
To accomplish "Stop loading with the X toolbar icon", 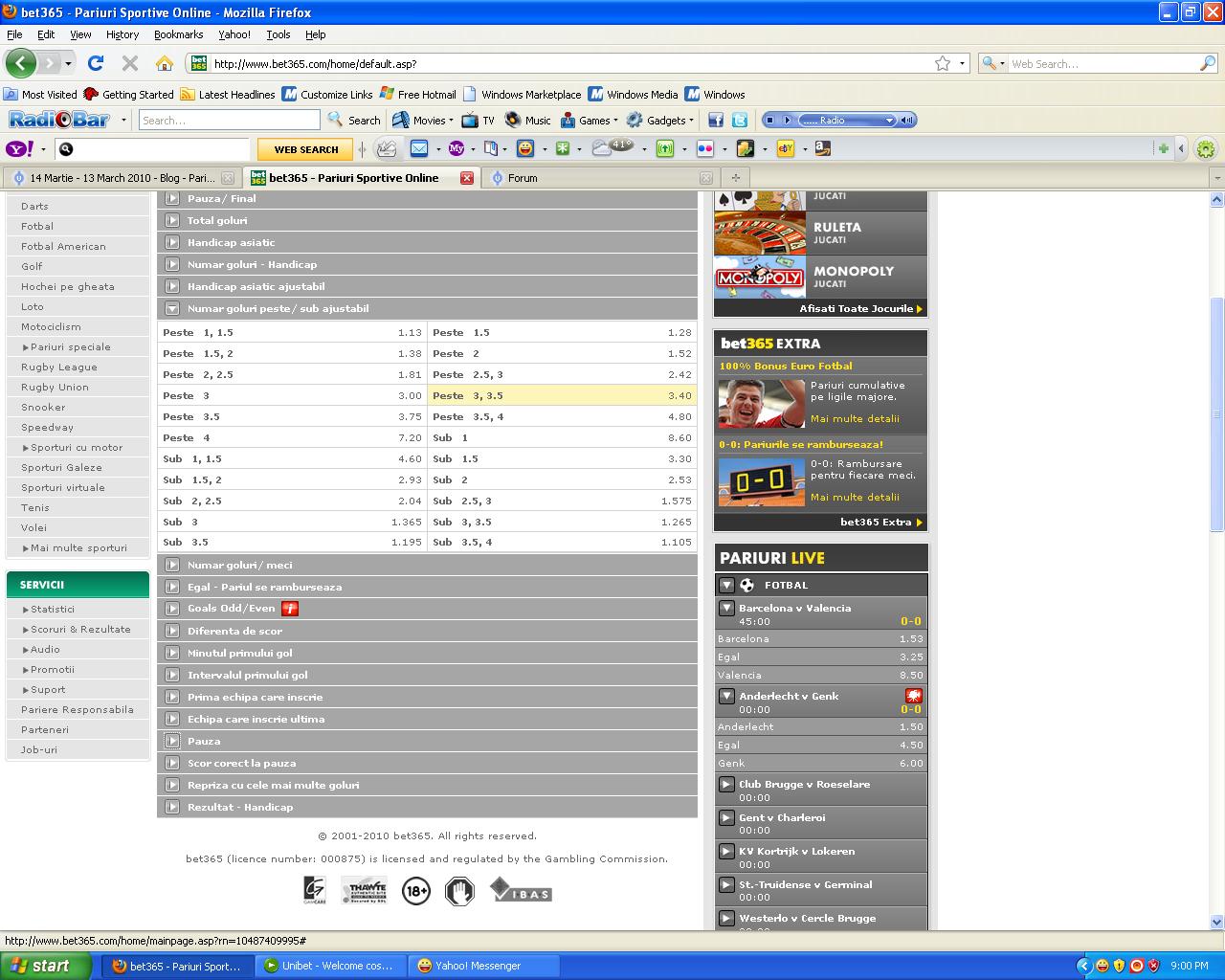I will [x=130, y=63].
